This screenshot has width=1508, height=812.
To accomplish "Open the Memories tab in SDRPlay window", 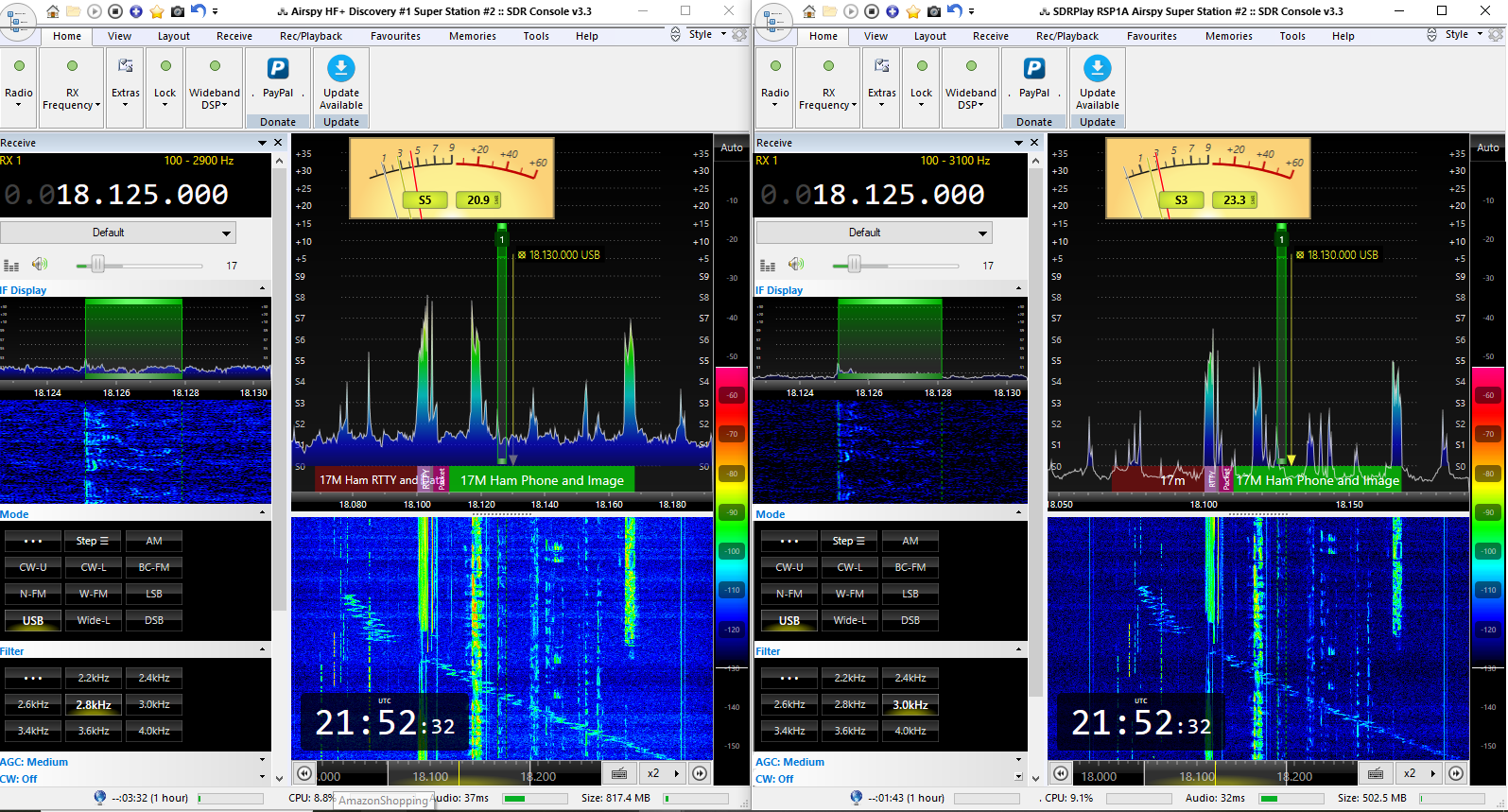I will pyautogui.click(x=1229, y=36).
